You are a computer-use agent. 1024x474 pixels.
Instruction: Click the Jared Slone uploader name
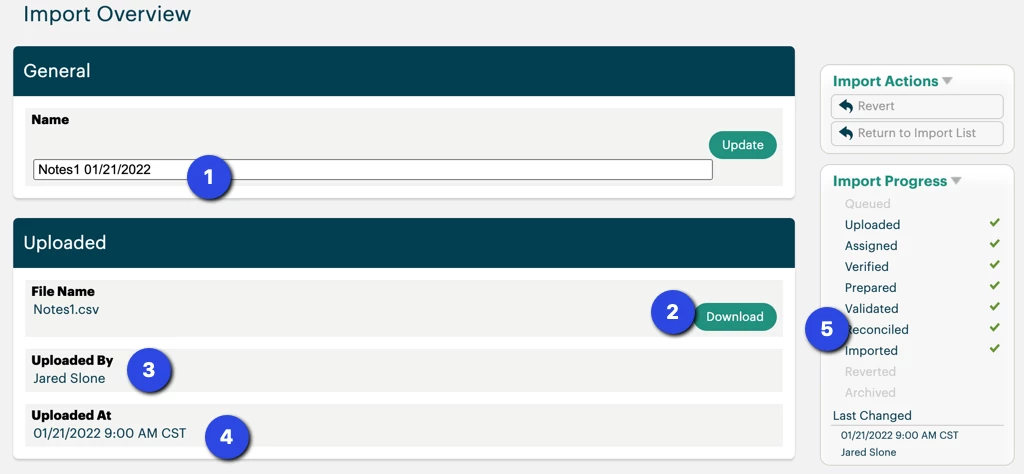click(x=69, y=378)
